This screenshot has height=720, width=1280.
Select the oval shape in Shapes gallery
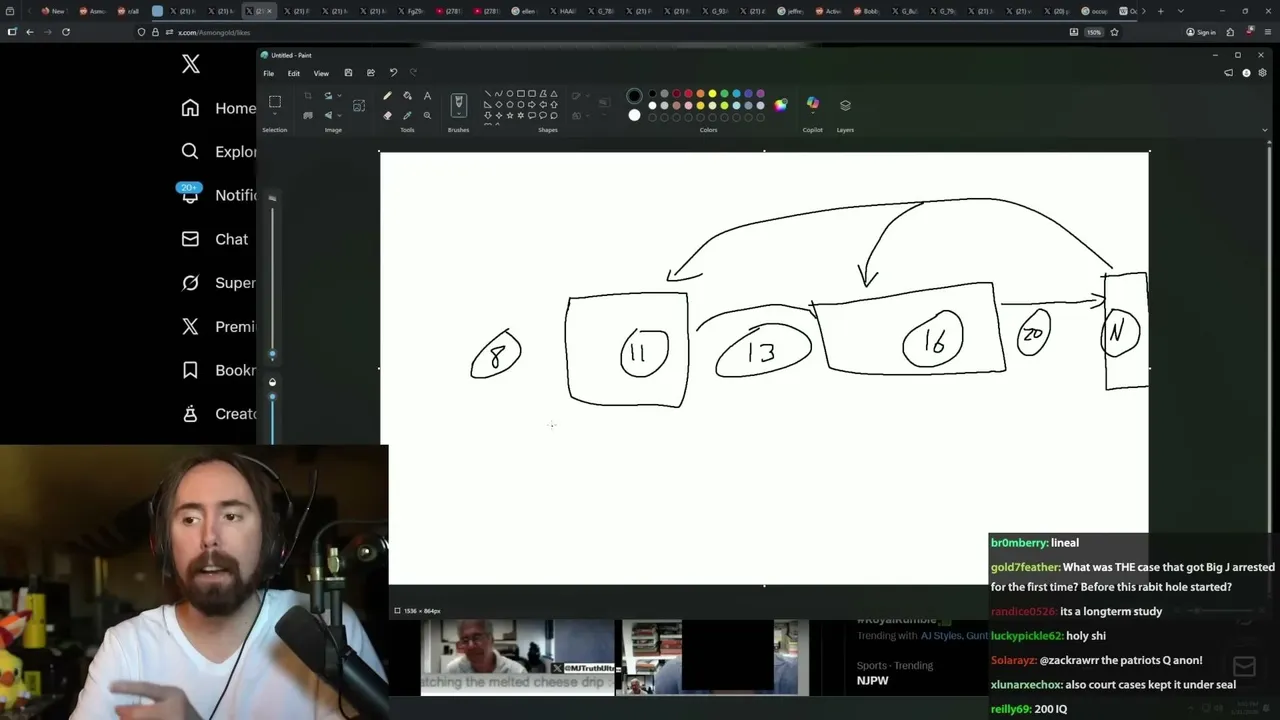tap(510, 94)
